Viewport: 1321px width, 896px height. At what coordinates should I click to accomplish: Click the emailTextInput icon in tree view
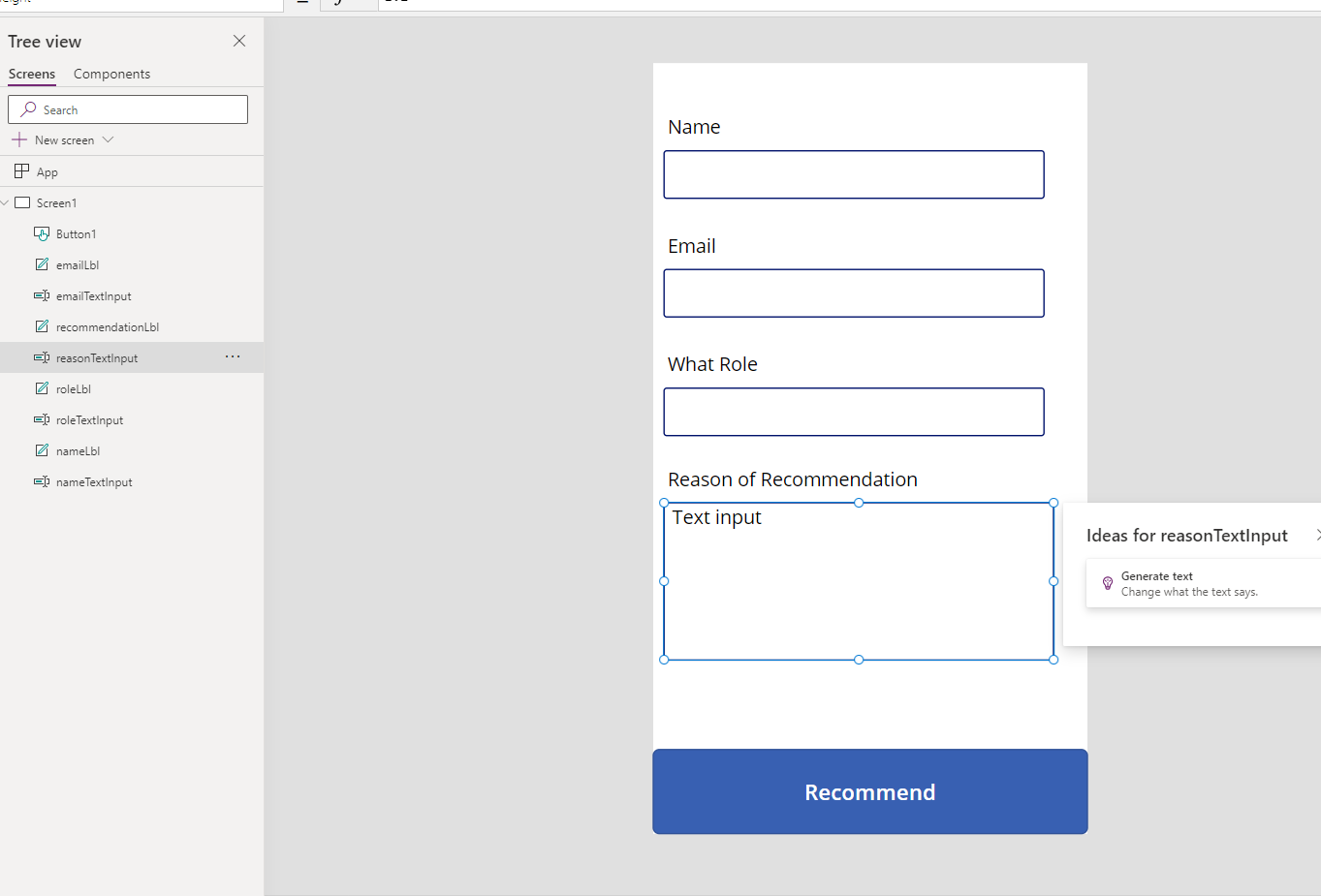tap(42, 295)
